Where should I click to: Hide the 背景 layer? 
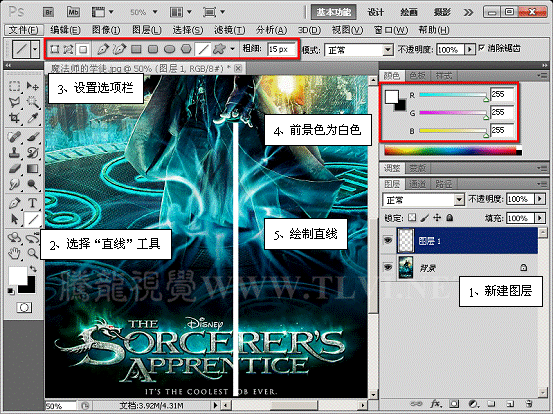(x=388, y=267)
